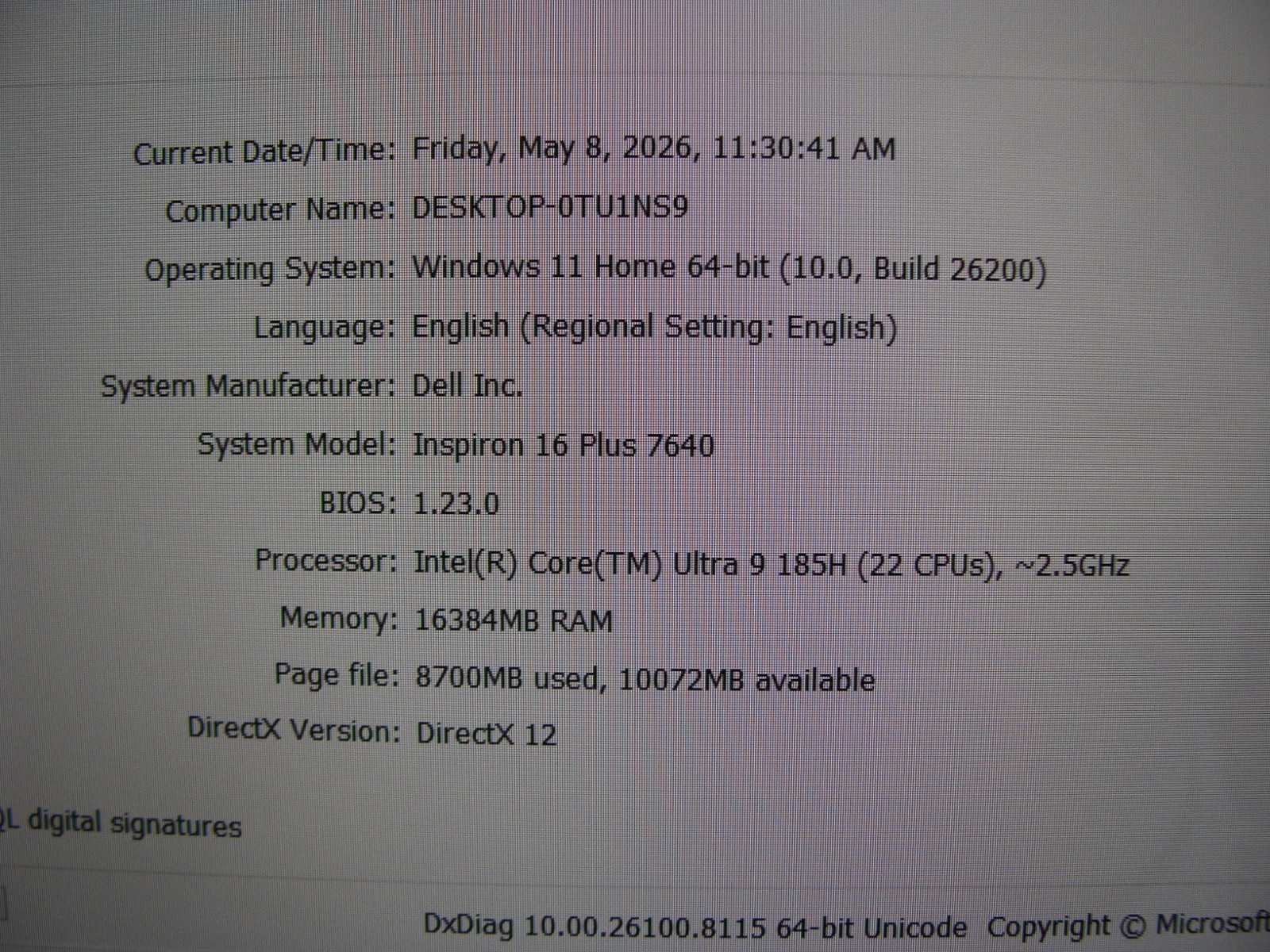Select the BIOS version 1.23.0
The height and width of the screenshot is (952, 1270).
[x=456, y=504]
